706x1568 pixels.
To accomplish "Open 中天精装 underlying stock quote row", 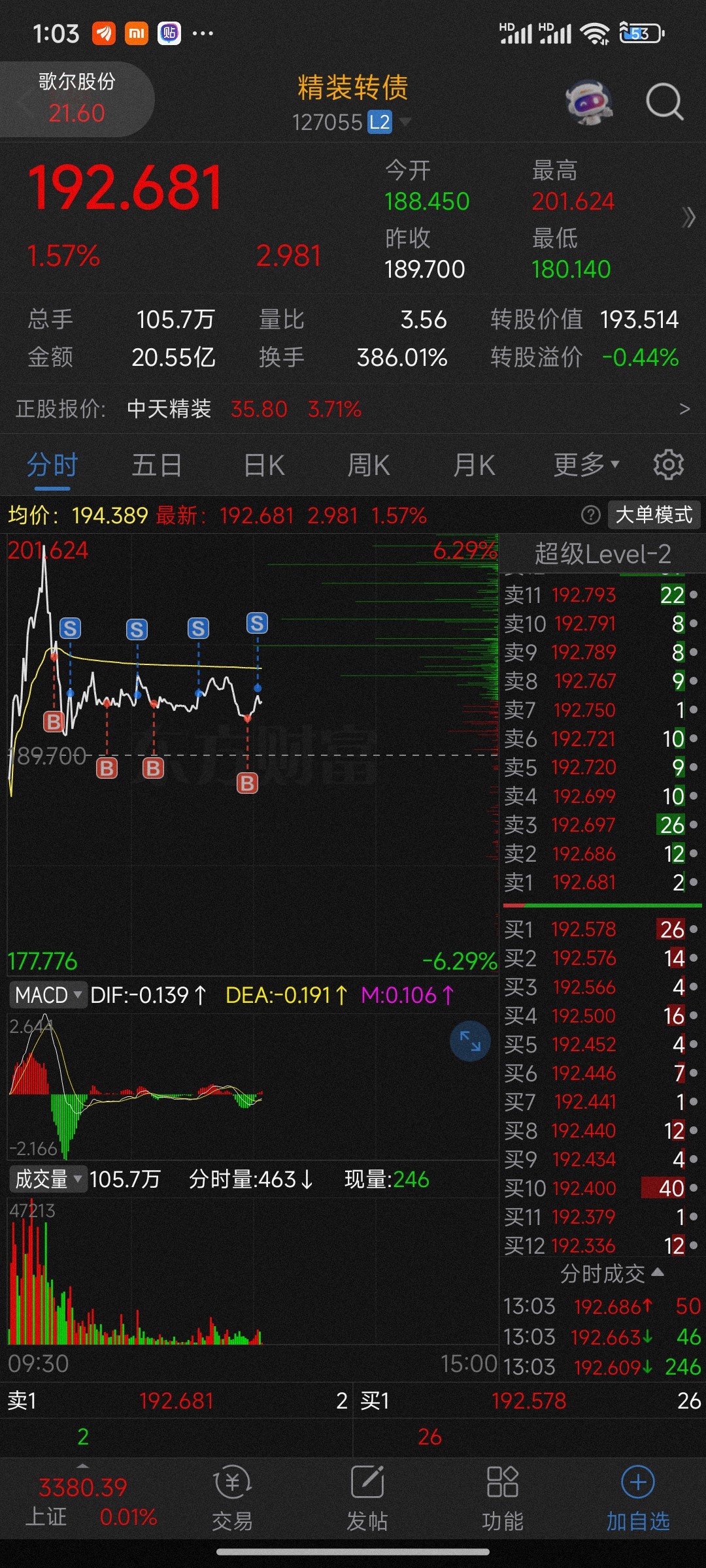I will (353, 409).
